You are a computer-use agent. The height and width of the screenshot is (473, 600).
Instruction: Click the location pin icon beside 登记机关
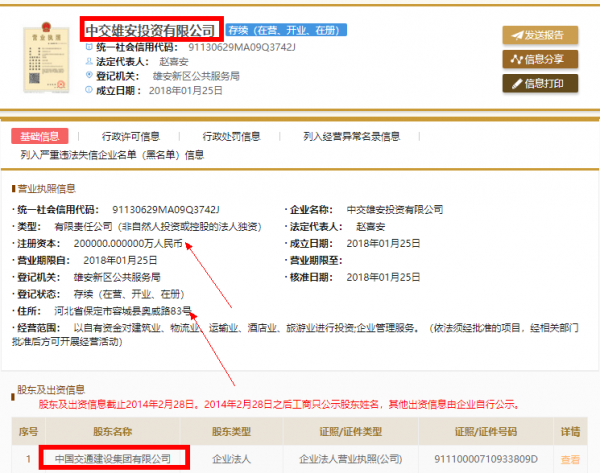pyautogui.click(x=89, y=75)
